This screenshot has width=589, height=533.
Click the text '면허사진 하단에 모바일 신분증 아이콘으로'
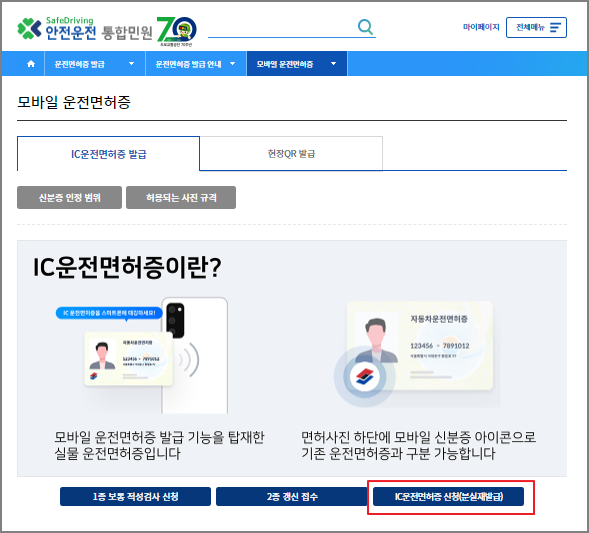418,437
